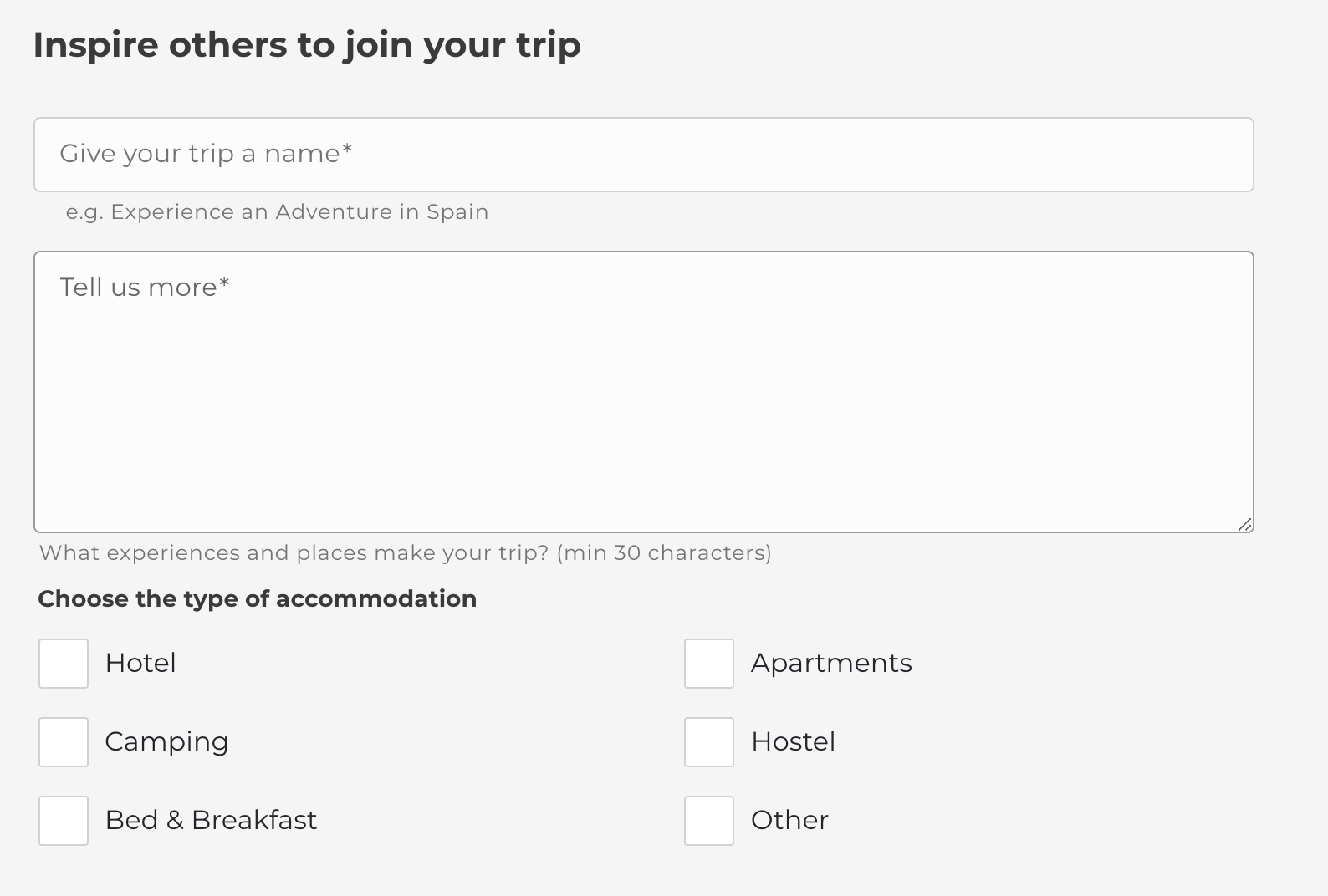Toggle the Hostel checkbox
The height and width of the screenshot is (896, 1328).
tap(709, 742)
